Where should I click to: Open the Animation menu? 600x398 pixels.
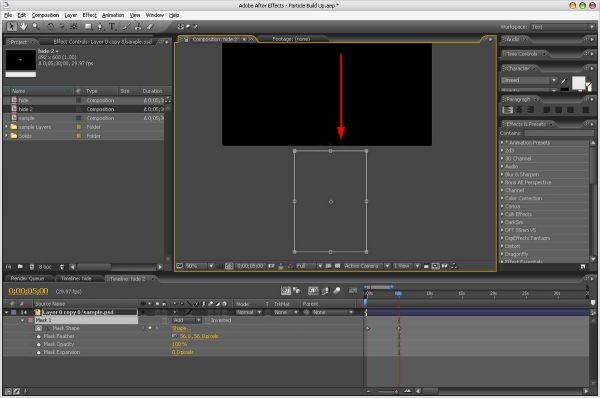tap(113, 15)
